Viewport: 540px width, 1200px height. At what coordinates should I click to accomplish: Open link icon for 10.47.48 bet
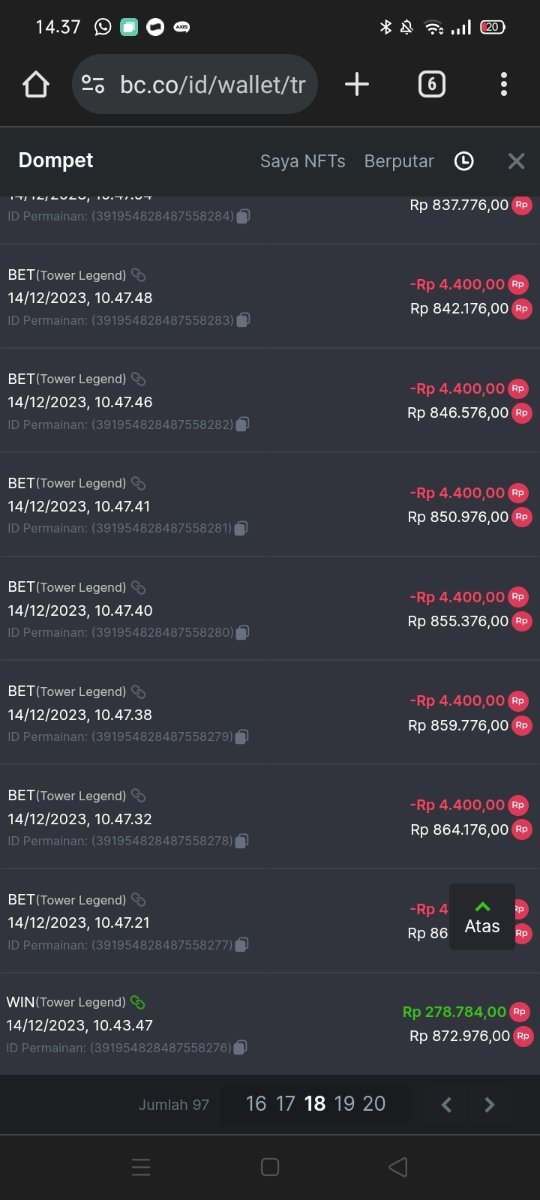tap(139, 275)
